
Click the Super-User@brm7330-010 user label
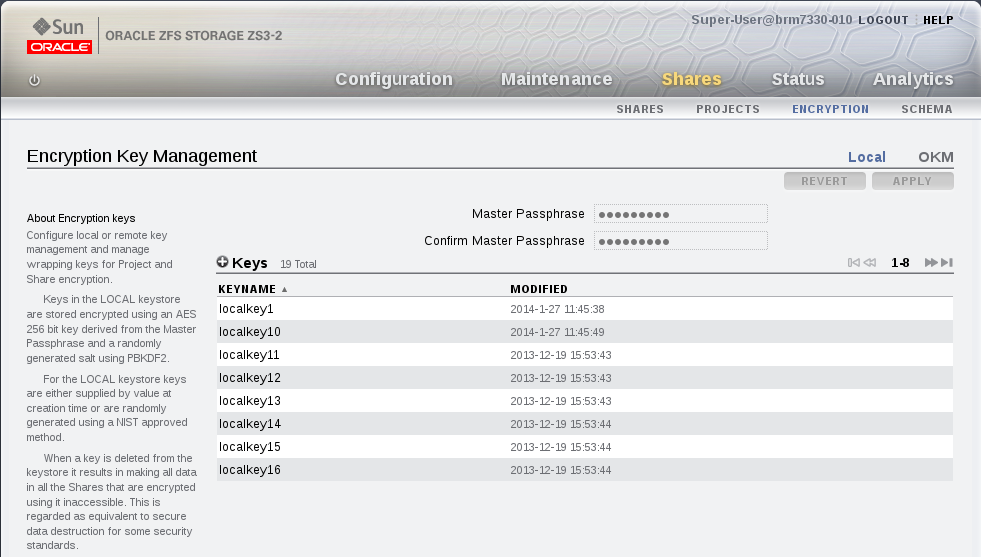pyautogui.click(x=771, y=19)
